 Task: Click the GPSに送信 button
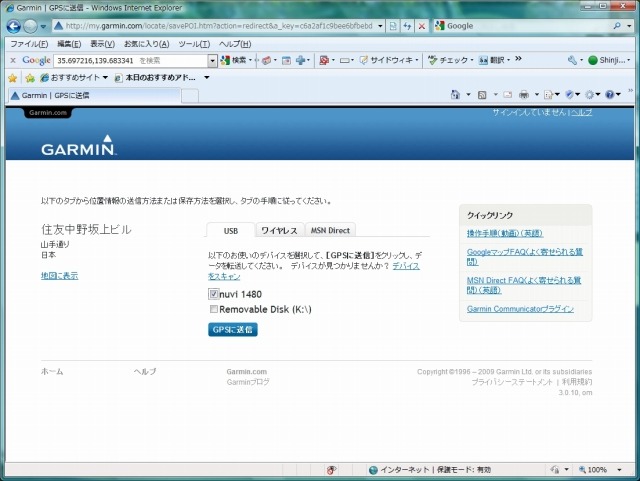[233, 330]
